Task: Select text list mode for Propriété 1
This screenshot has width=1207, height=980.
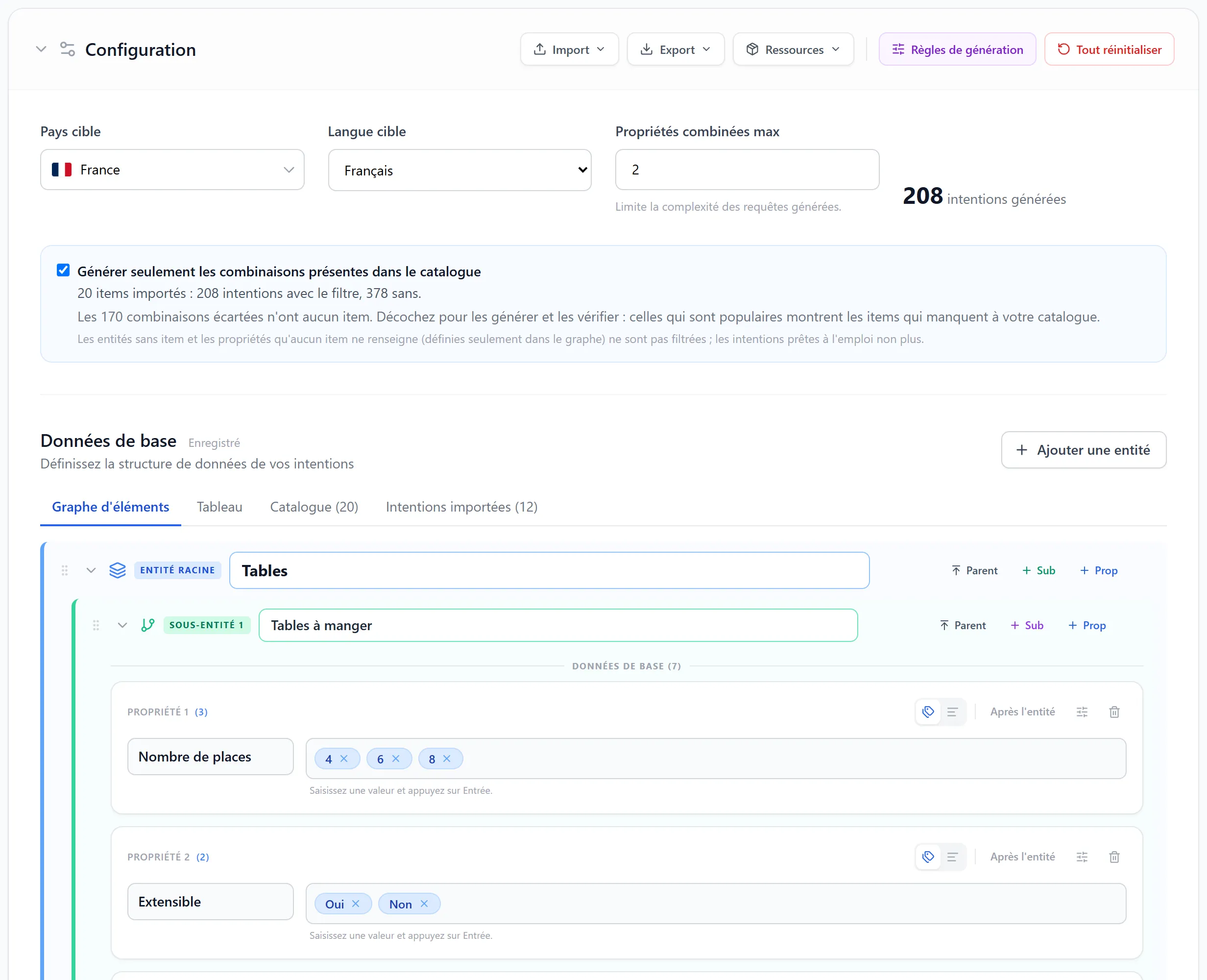Action: pyautogui.click(x=952, y=712)
